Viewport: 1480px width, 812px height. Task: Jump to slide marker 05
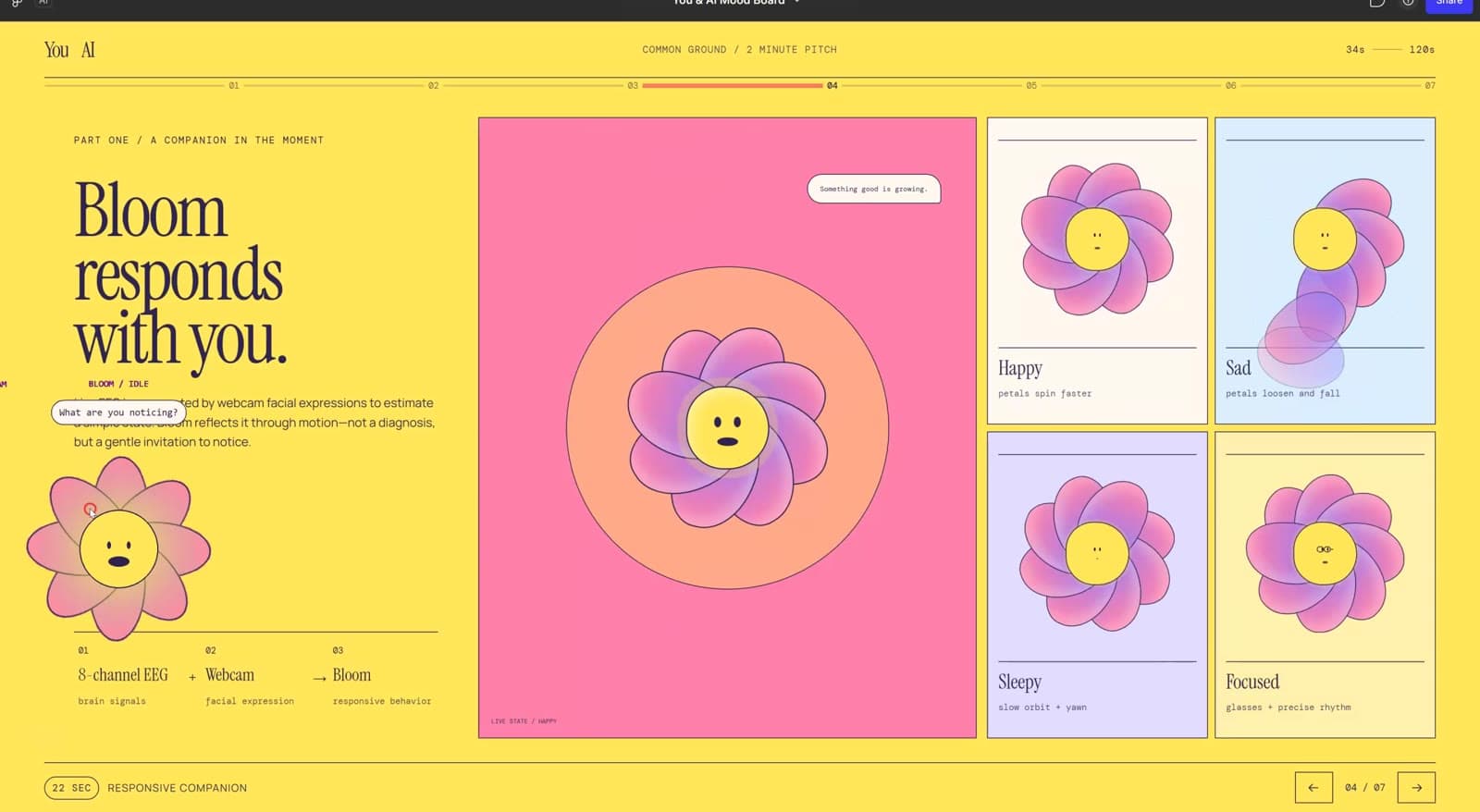[1031, 85]
